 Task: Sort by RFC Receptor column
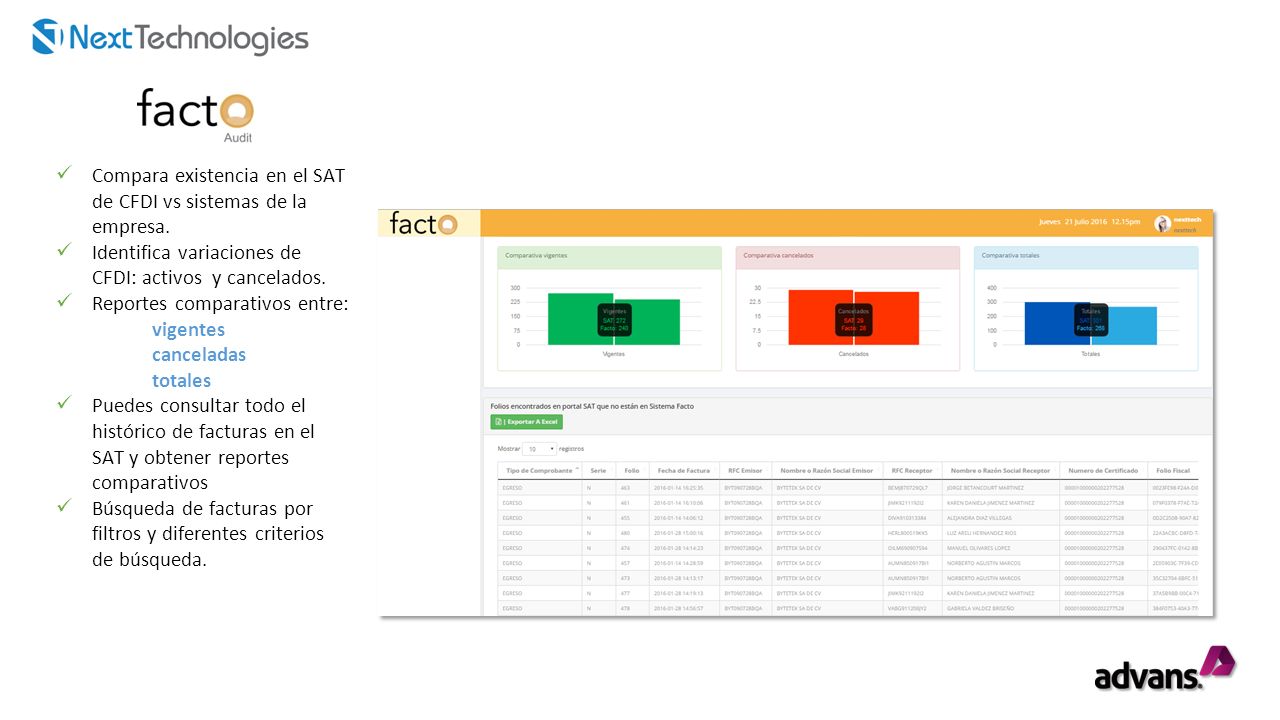pos(911,470)
